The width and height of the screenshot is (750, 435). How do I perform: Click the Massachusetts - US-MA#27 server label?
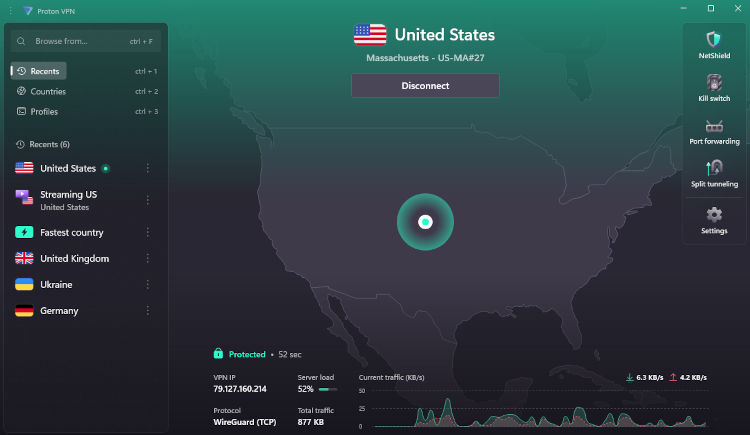pyautogui.click(x=425, y=58)
